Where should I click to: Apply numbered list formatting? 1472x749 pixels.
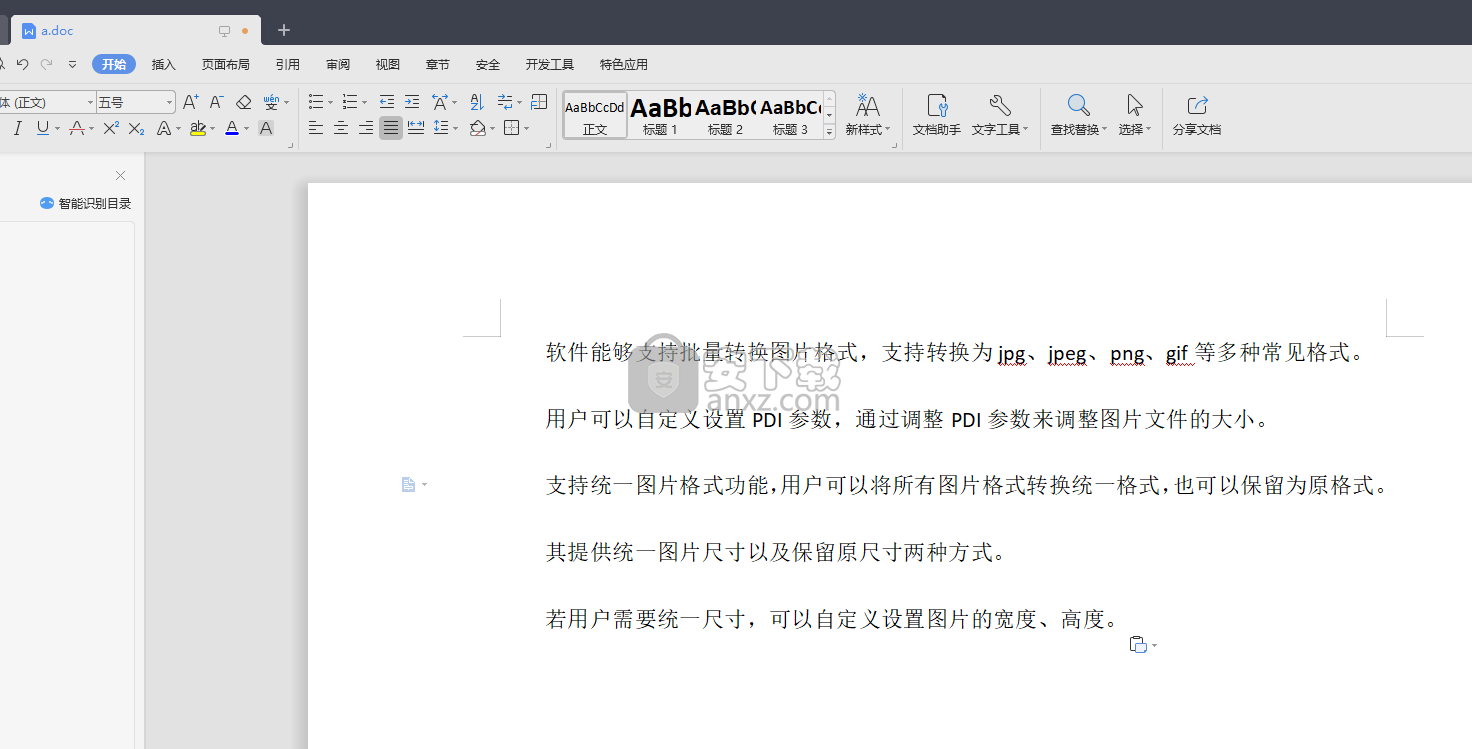349,102
